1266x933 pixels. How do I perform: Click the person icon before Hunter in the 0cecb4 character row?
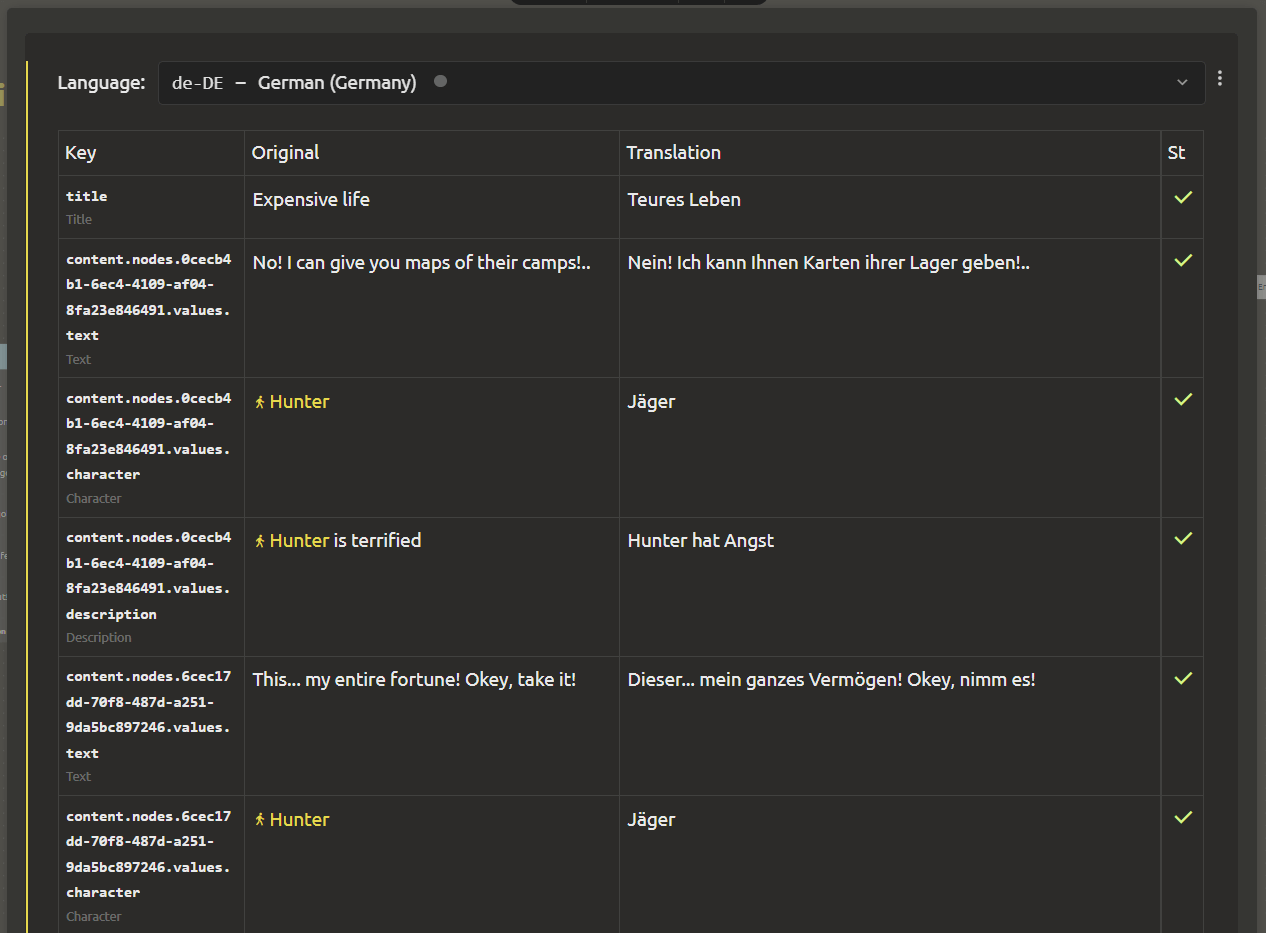tap(260, 402)
